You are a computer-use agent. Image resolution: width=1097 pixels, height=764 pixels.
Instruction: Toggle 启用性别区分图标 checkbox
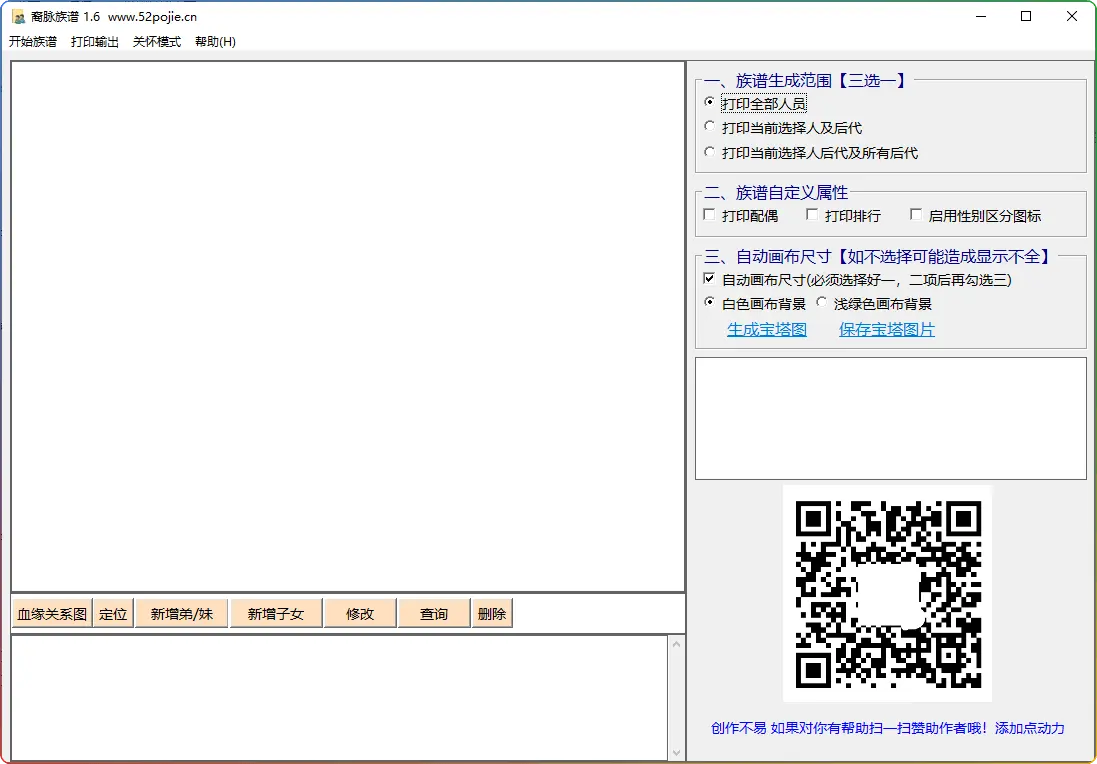pyautogui.click(x=916, y=215)
